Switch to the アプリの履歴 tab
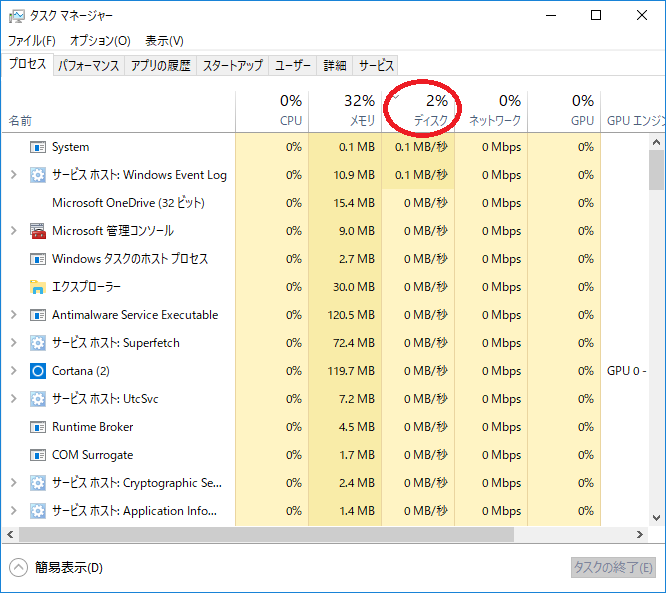Image resolution: width=666 pixels, height=593 pixels. [161, 65]
